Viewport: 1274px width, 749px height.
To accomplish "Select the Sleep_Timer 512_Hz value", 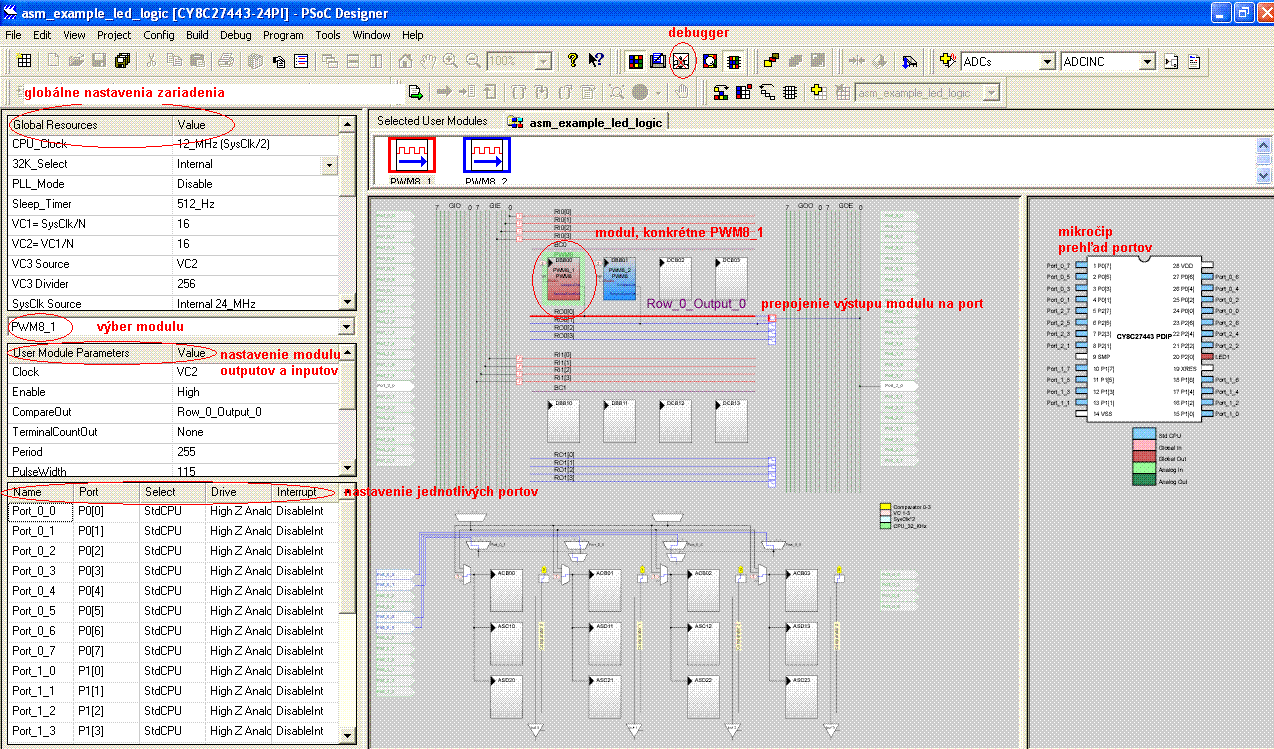I will [256, 204].
